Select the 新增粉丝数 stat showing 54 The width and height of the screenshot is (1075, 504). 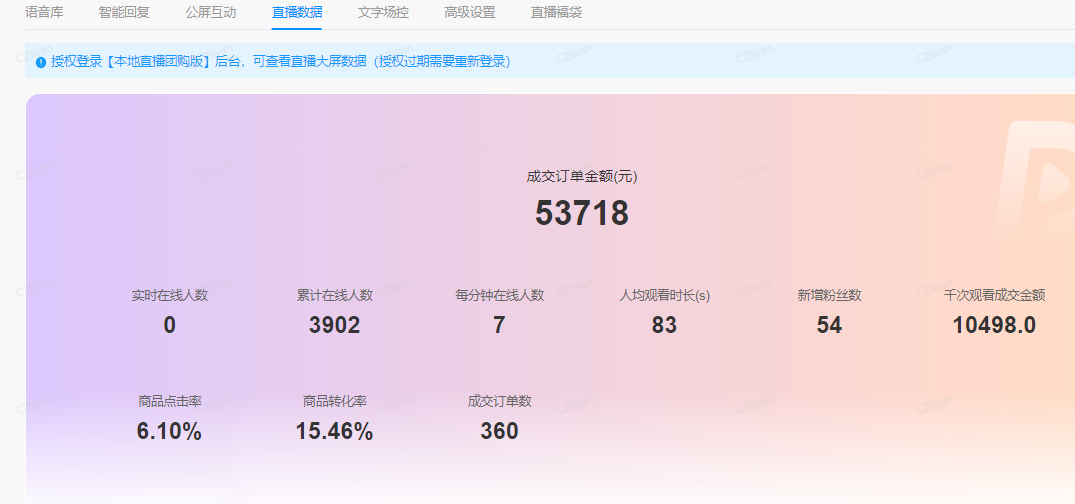[829, 325]
